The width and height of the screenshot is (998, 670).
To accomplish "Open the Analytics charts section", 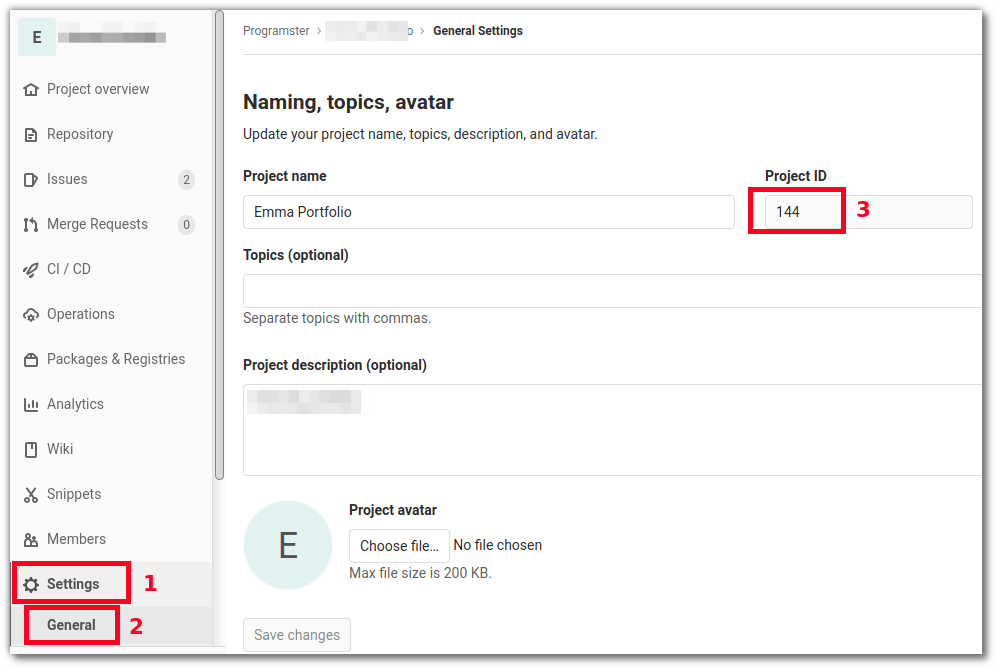I will (x=74, y=404).
